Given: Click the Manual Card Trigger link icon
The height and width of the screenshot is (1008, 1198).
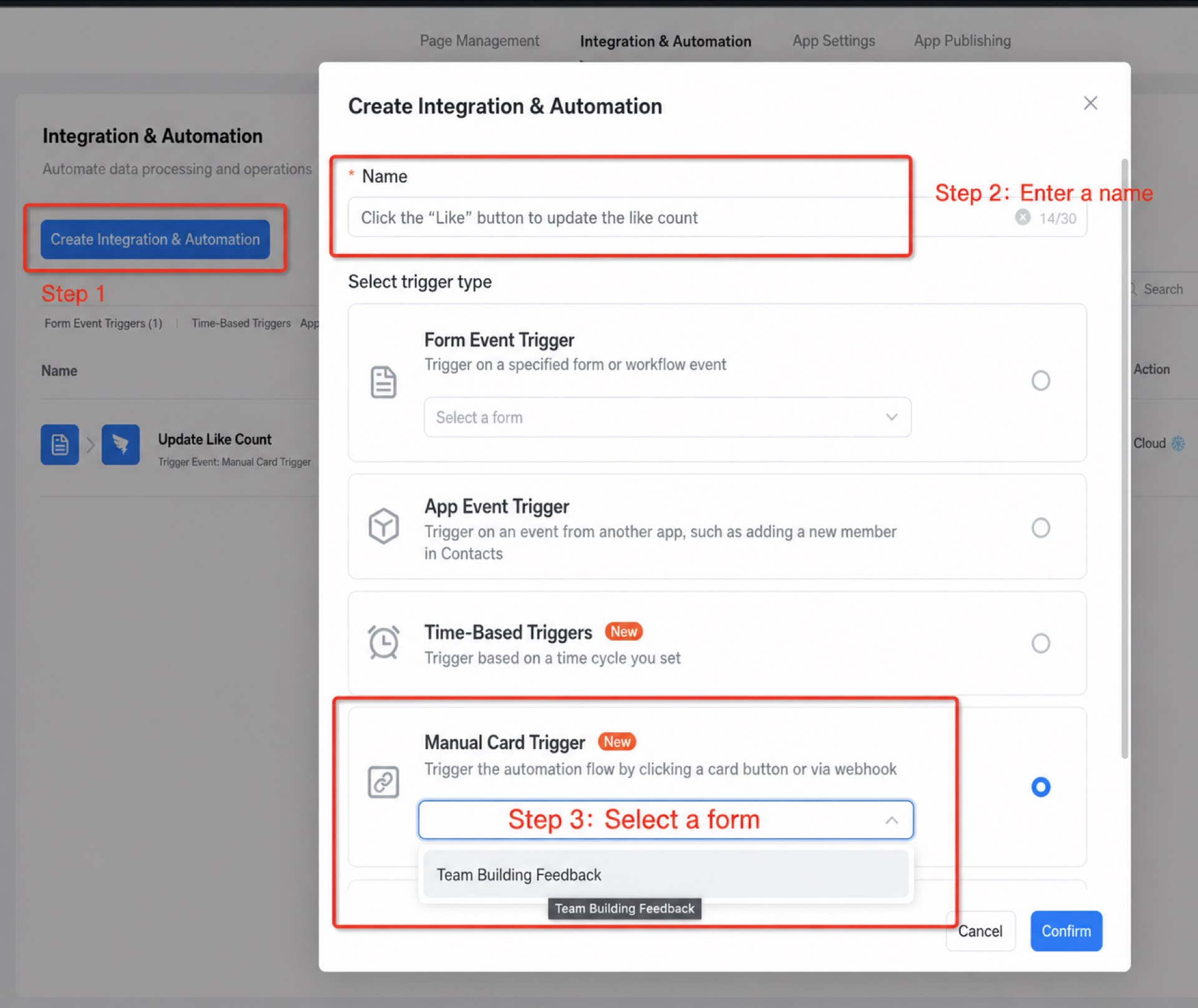Looking at the screenshot, I should pyautogui.click(x=383, y=782).
